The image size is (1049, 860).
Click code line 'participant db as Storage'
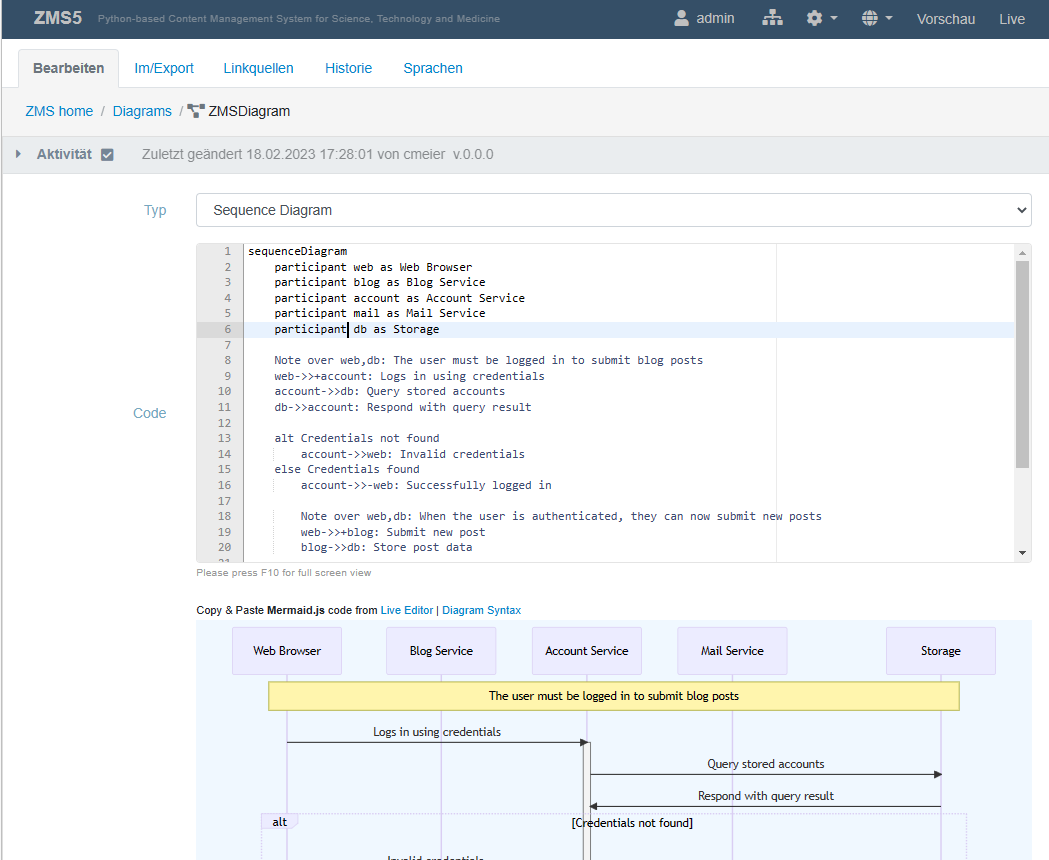357,329
